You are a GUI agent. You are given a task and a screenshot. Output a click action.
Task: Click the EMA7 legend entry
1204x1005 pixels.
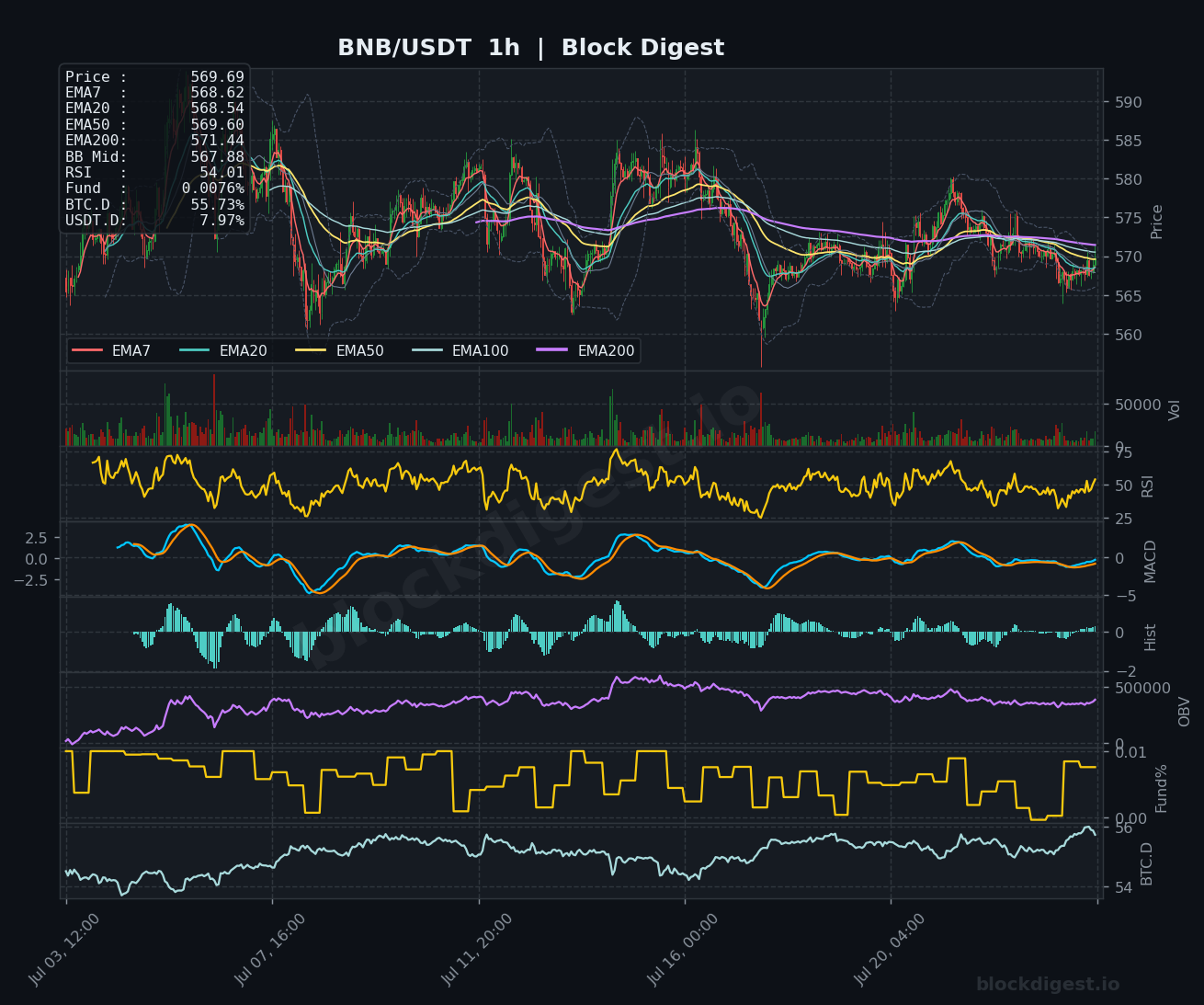111,350
